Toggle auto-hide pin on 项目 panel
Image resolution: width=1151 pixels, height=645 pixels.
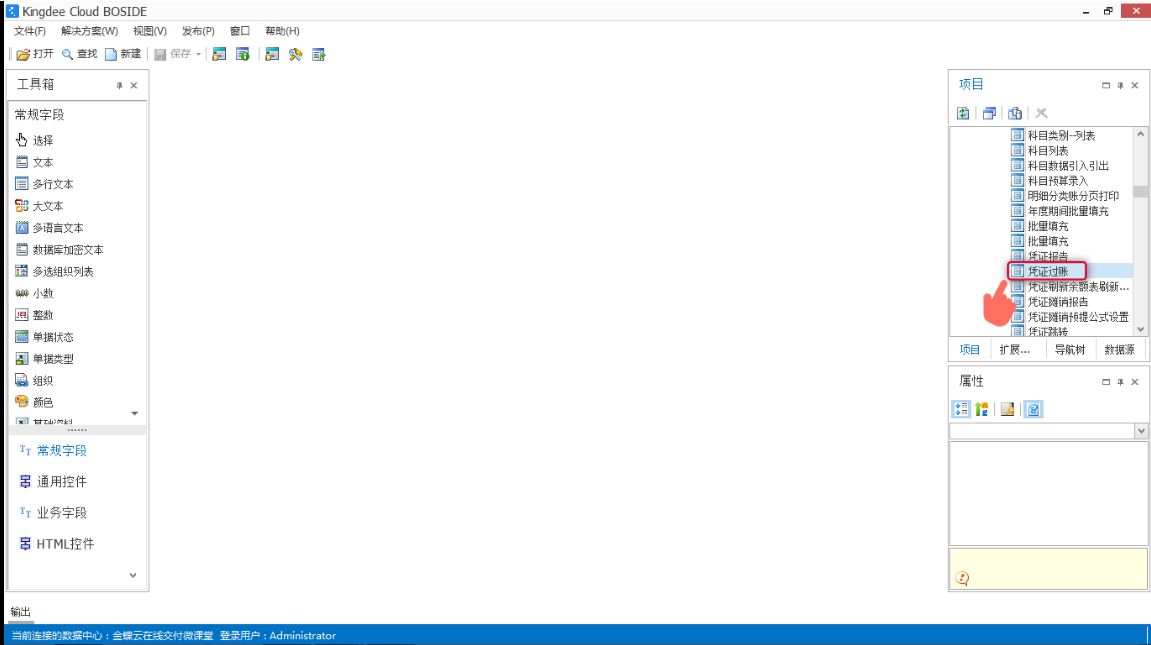[x=1120, y=86]
